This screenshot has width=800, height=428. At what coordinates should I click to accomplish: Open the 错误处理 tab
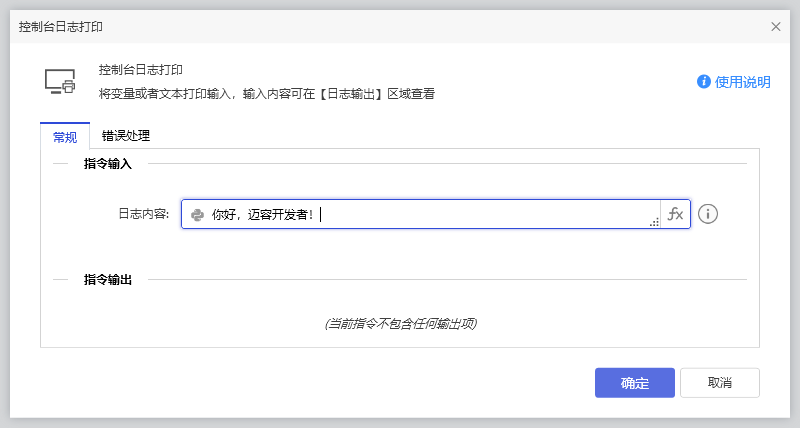coord(126,136)
